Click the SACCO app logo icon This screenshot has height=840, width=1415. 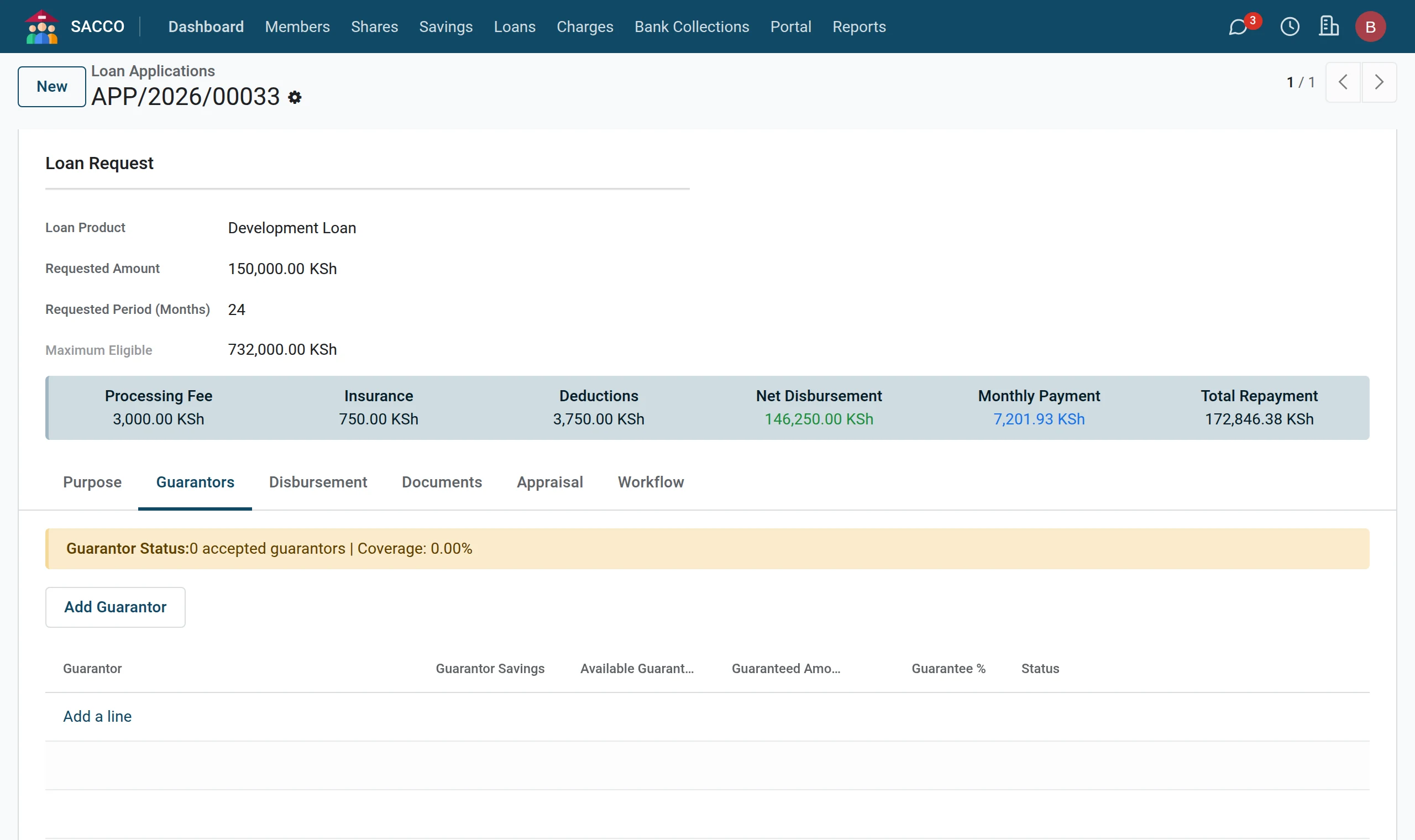click(x=42, y=27)
